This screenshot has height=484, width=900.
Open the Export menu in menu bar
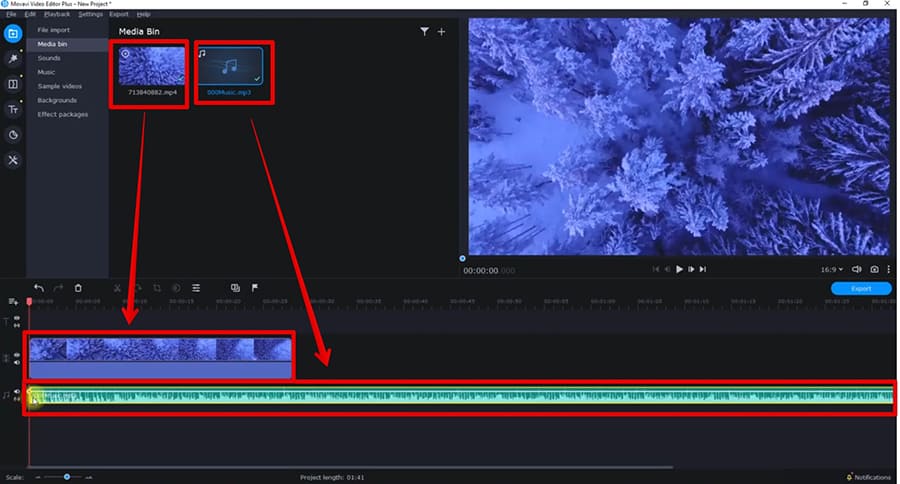[x=119, y=14]
